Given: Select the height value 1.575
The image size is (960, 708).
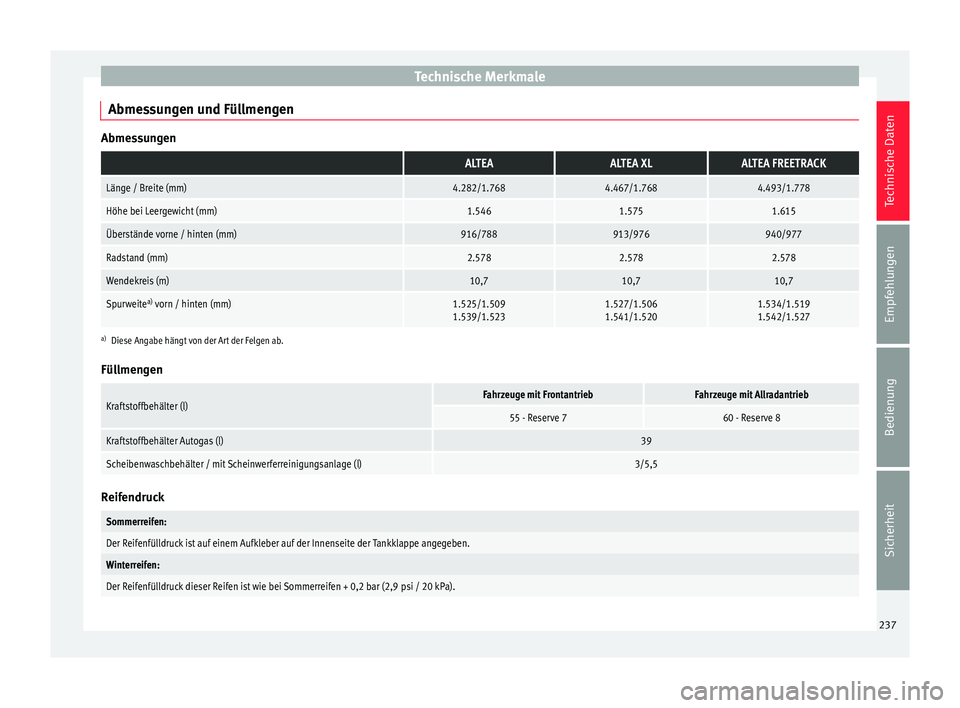Looking at the screenshot, I should (x=631, y=211).
